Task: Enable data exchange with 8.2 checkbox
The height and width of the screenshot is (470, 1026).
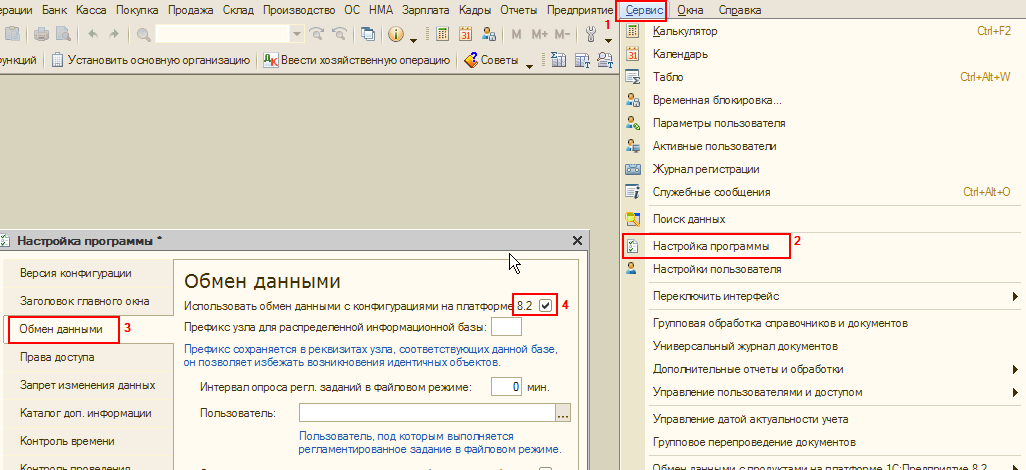Action: coord(545,305)
